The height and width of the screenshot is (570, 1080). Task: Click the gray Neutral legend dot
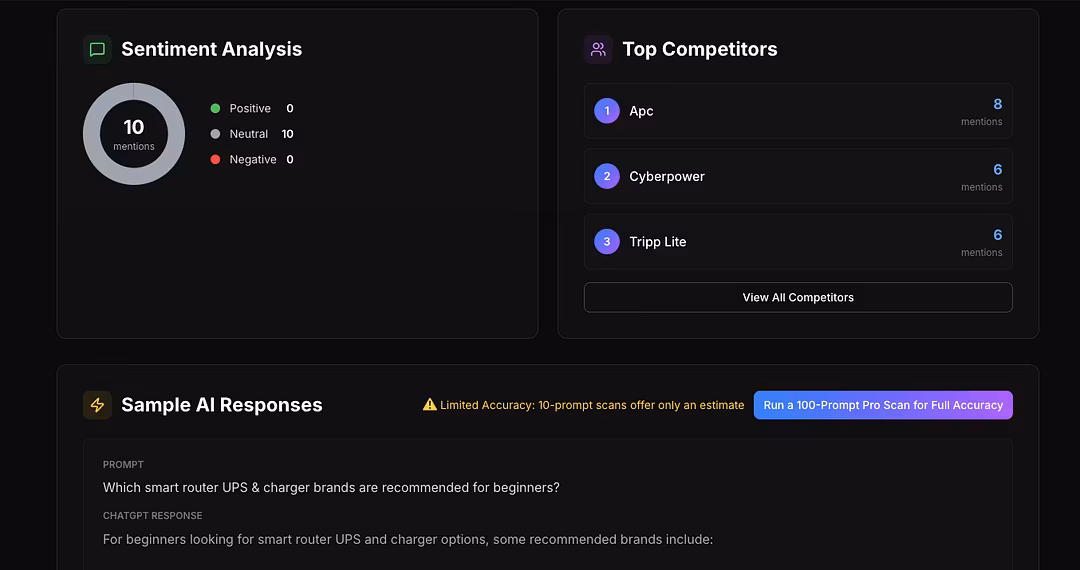pos(215,134)
